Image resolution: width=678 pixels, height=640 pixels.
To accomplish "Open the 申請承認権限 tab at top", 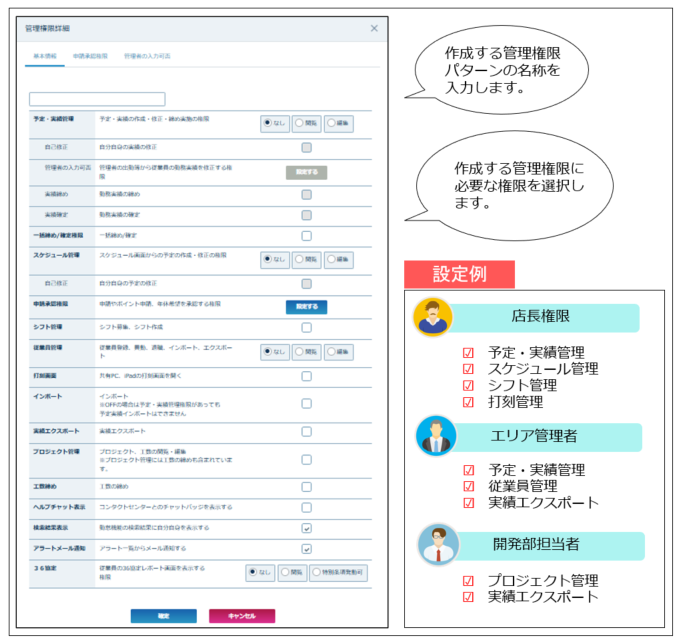I will tap(90, 56).
